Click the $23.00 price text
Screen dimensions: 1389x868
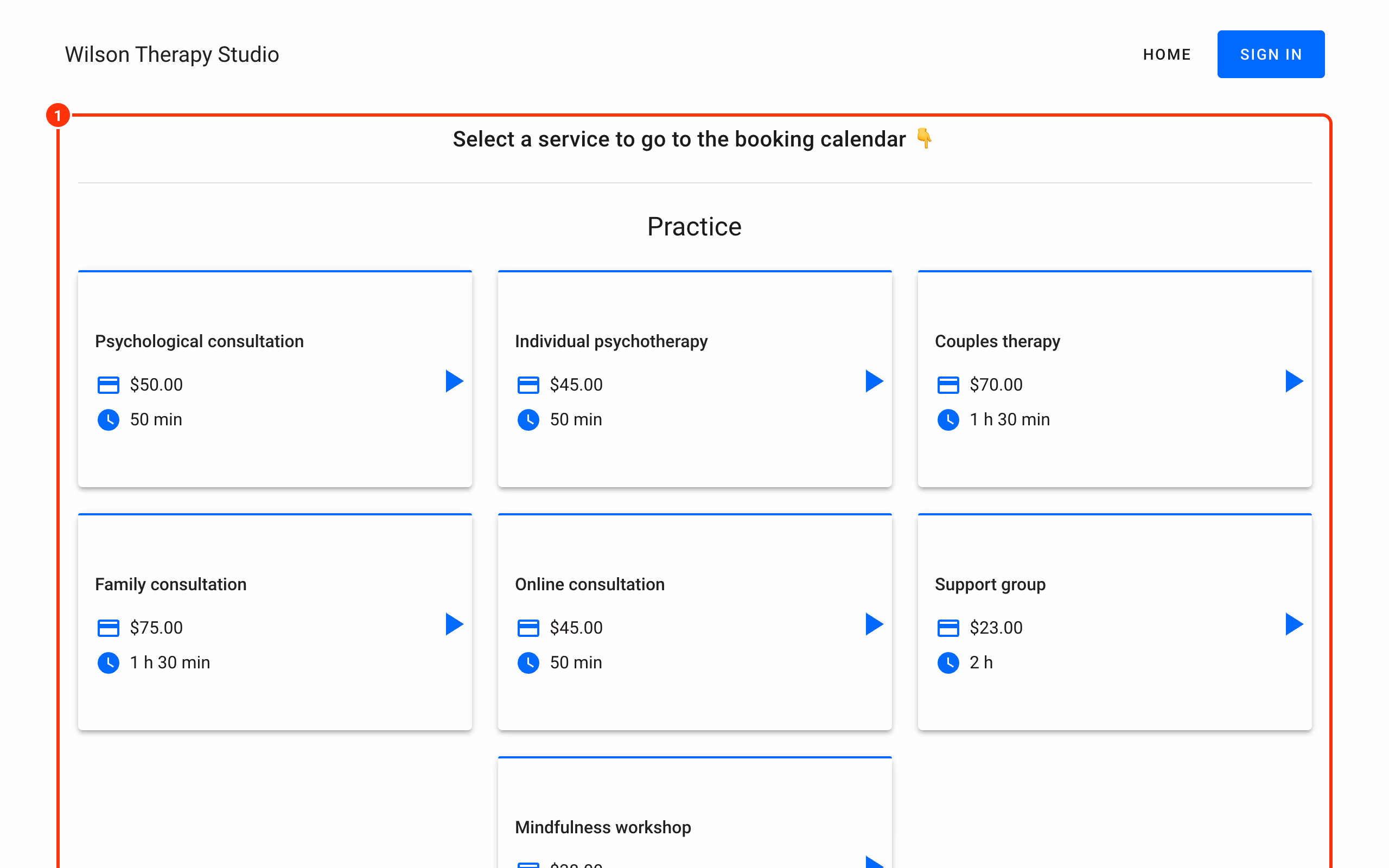pos(996,628)
